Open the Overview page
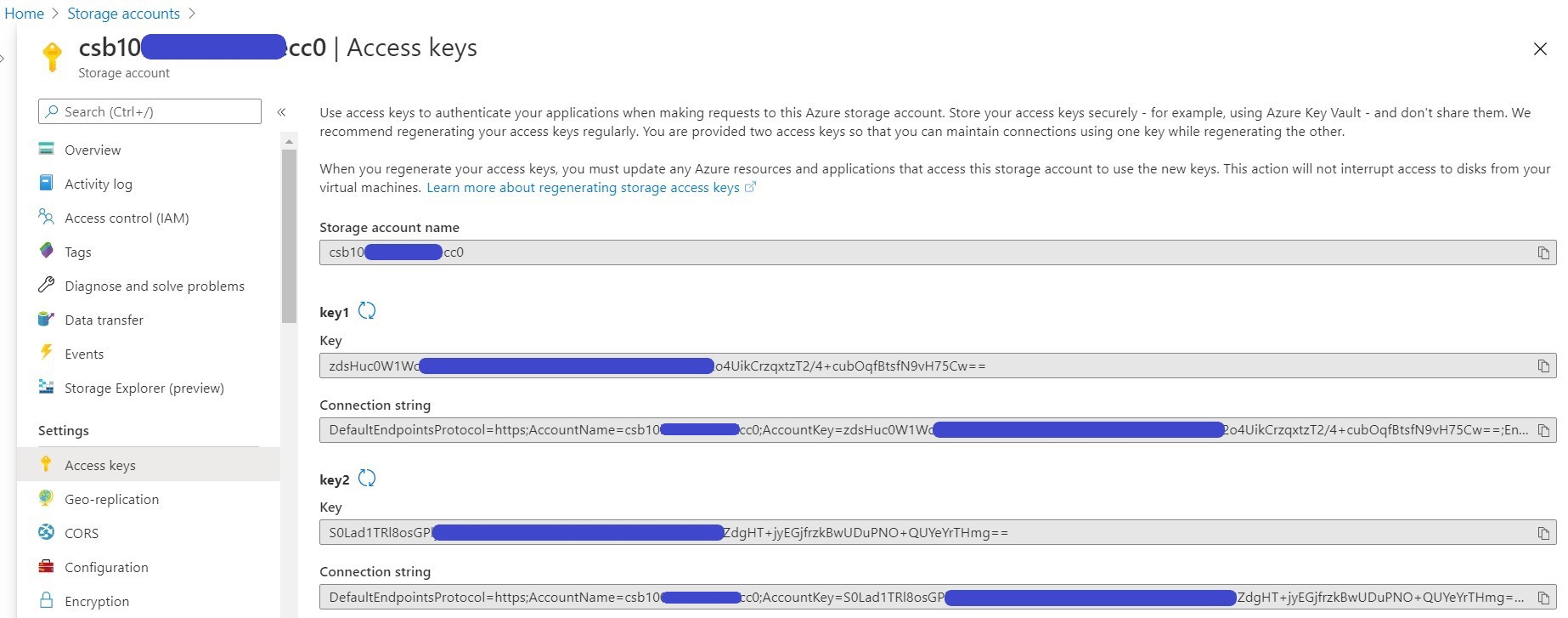 (x=93, y=150)
